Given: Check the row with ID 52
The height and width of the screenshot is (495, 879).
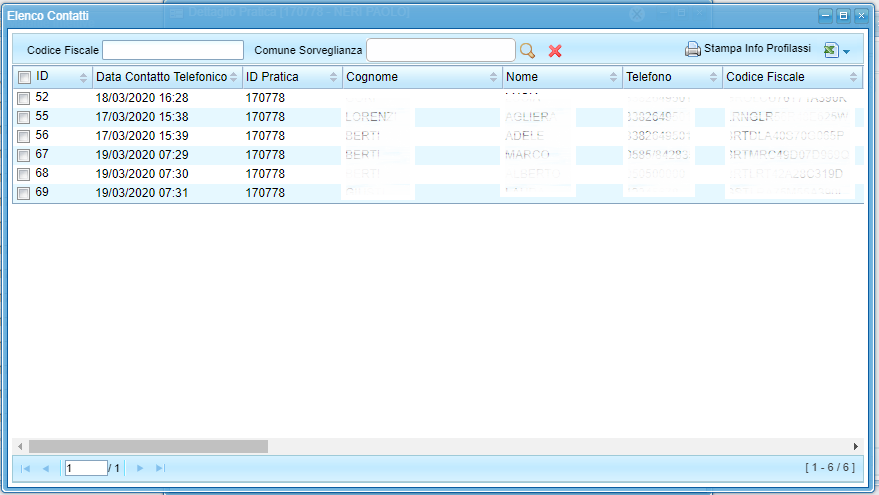Looking at the screenshot, I should (24, 99).
